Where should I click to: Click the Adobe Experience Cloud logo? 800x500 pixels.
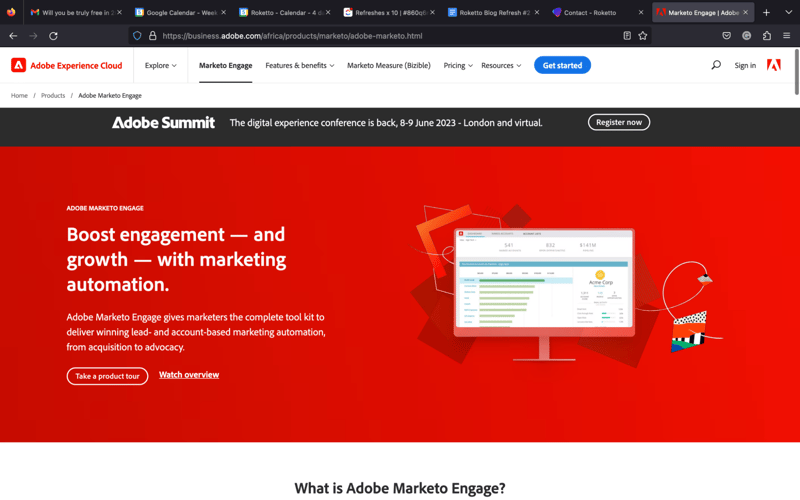tap(67, 65)
